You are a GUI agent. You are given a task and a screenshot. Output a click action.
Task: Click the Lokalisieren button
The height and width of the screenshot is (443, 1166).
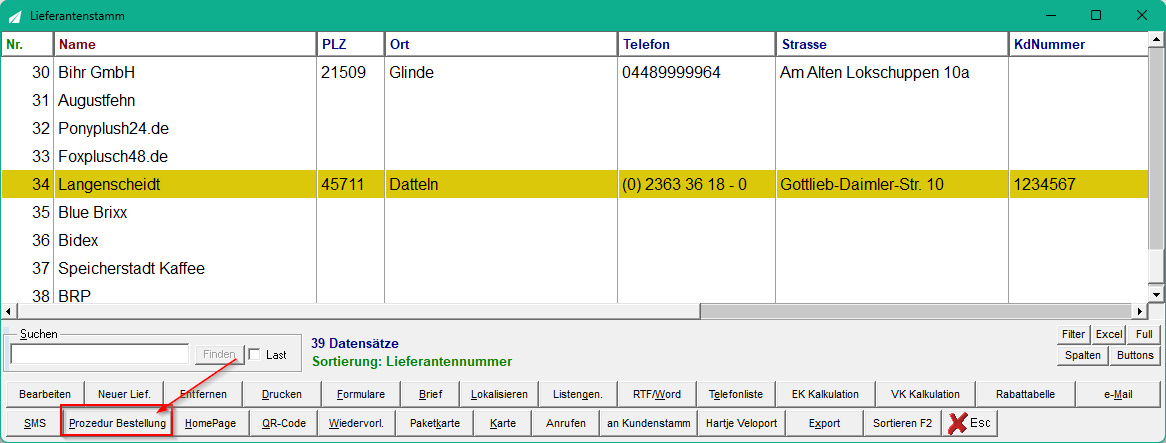499,394
